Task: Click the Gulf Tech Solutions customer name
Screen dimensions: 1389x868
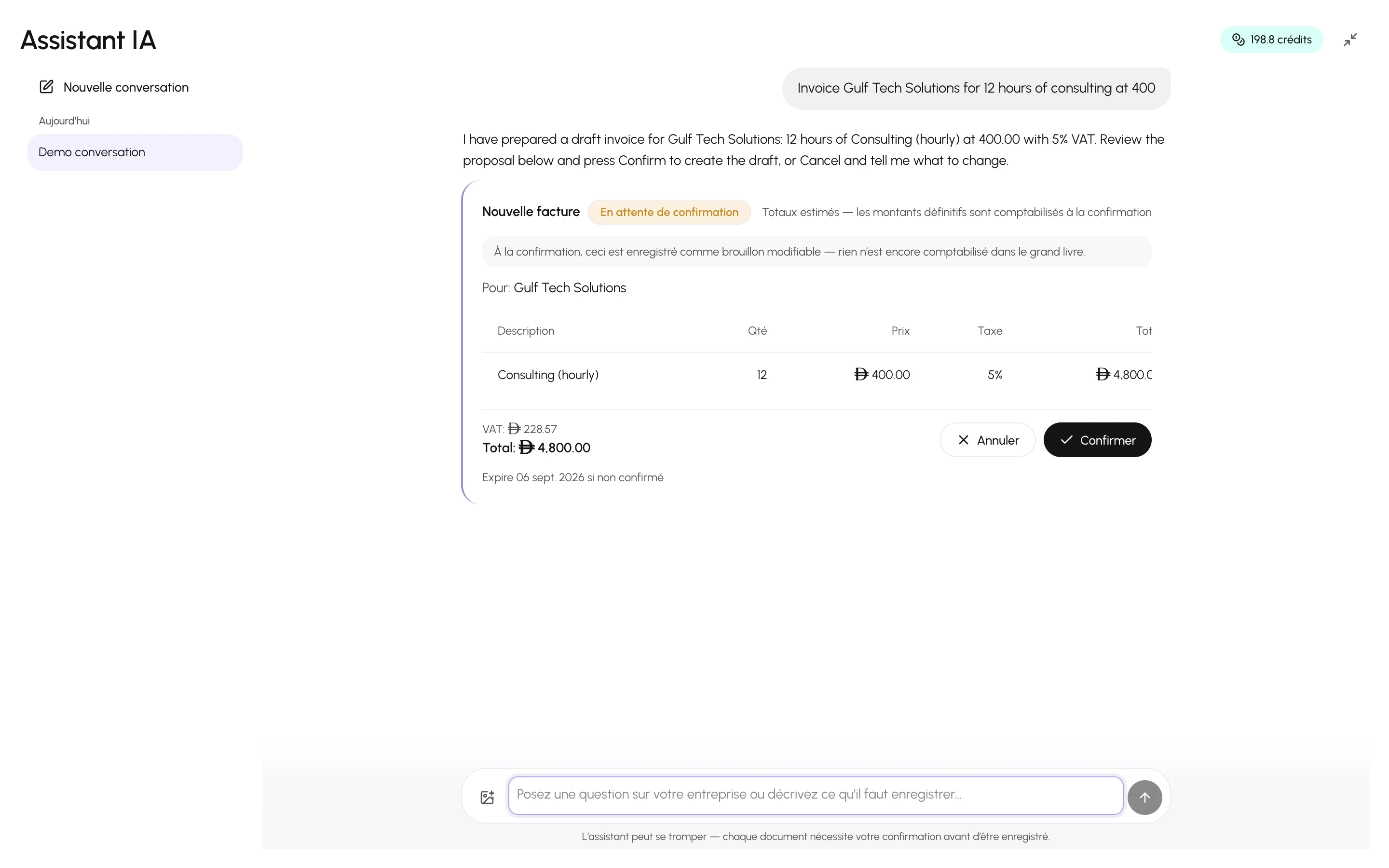Action: tap(570, 287)
